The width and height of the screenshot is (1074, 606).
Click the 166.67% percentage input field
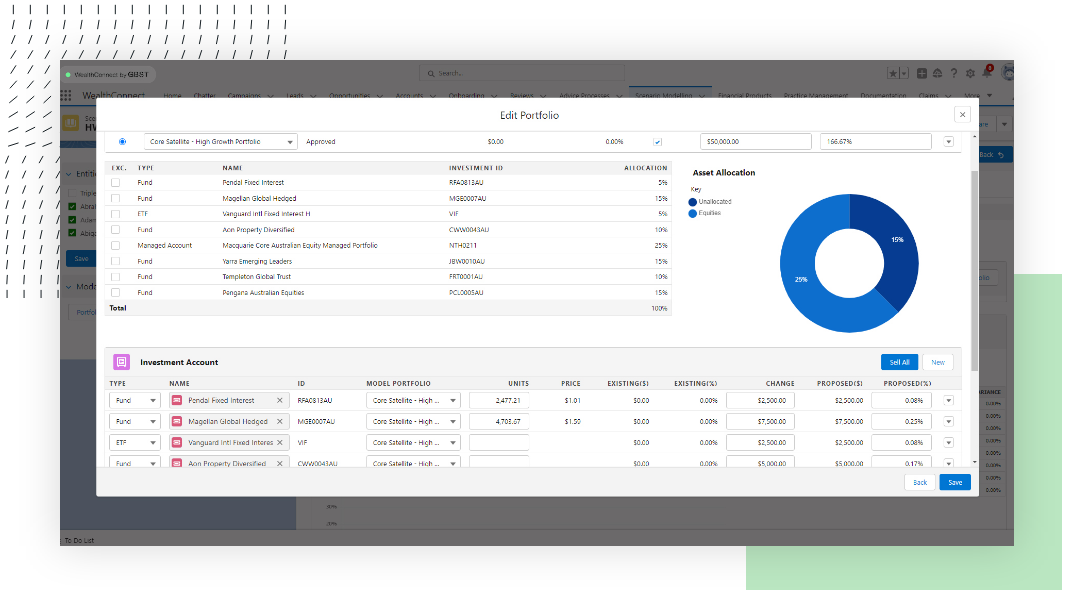[x=875, y=142]
